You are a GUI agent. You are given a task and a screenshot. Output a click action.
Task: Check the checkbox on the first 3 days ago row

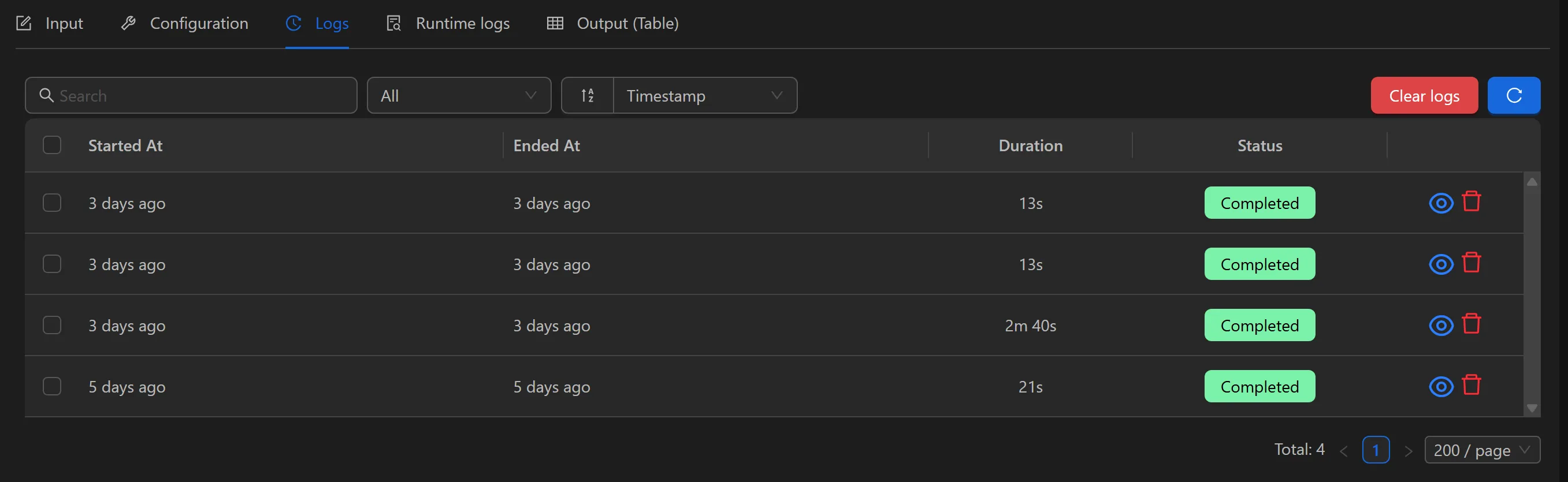(x=53, y=203)
